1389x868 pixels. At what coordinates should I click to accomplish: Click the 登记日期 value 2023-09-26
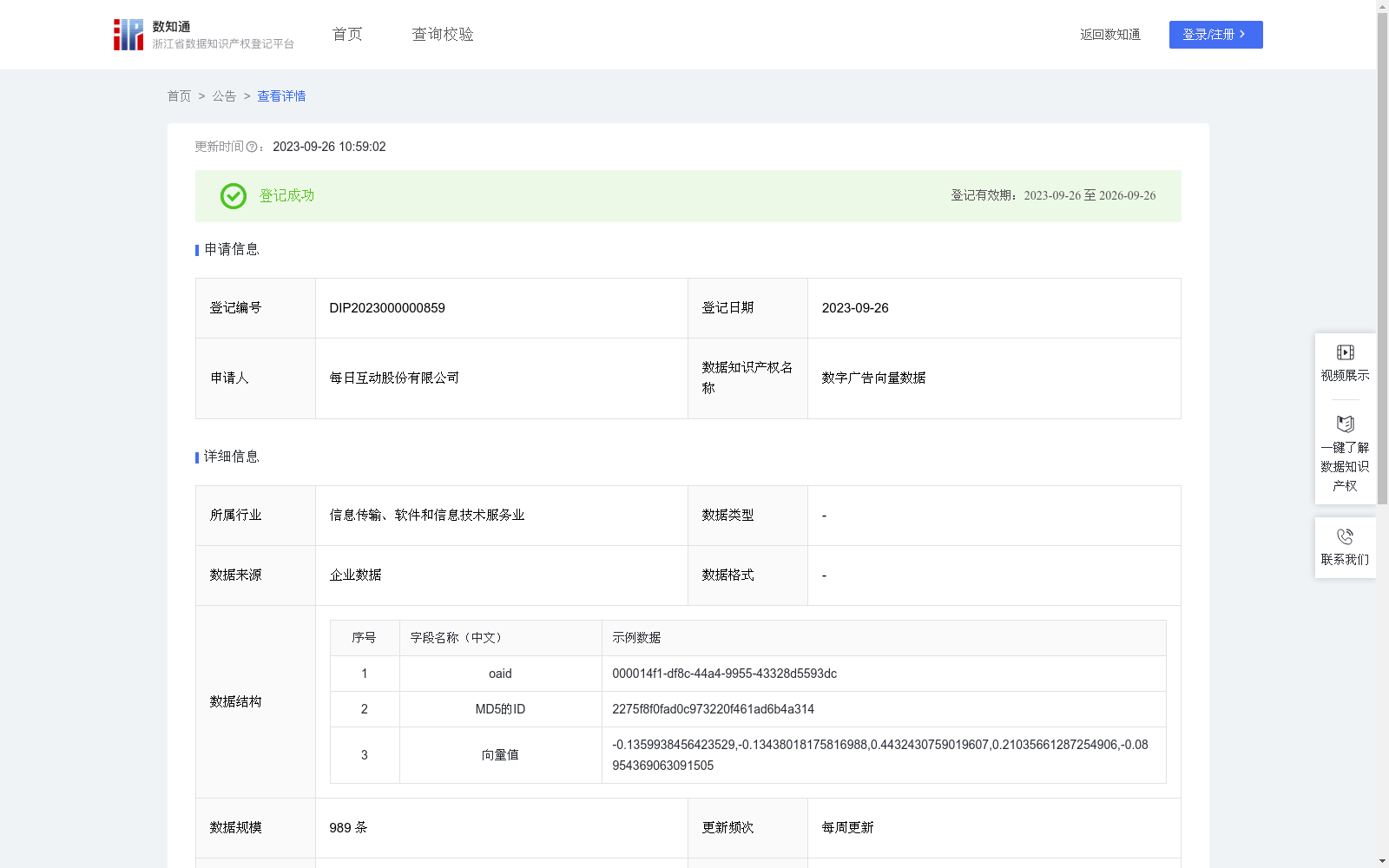click(855, 308)
